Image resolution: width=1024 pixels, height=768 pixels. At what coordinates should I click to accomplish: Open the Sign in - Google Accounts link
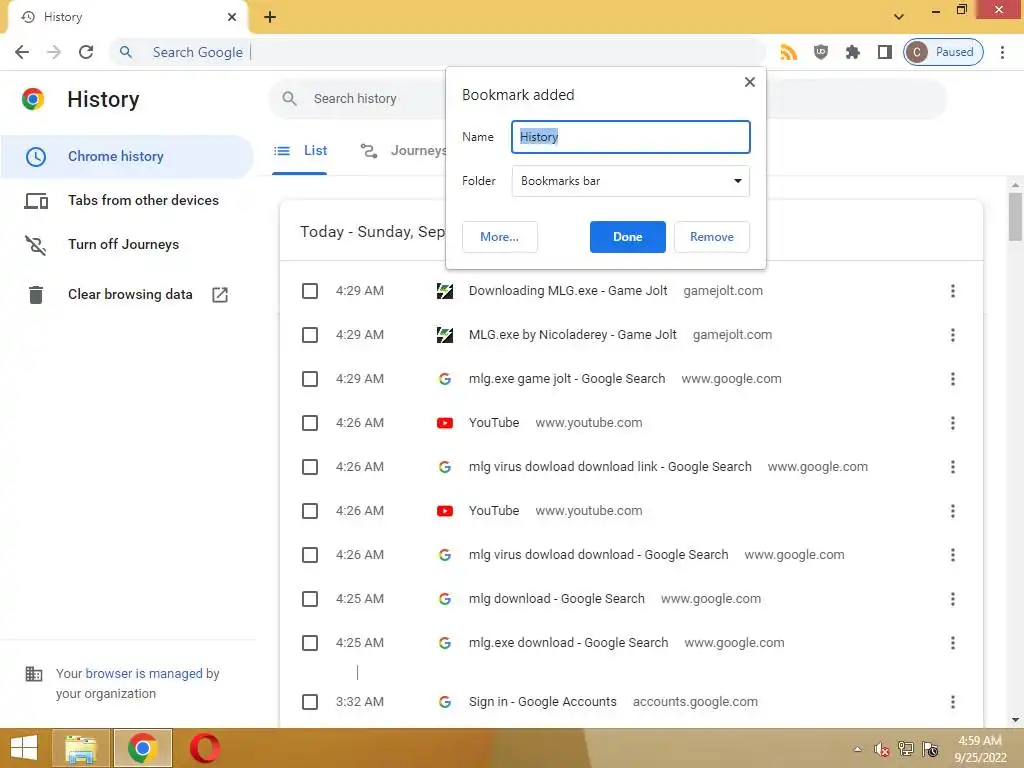543,702
